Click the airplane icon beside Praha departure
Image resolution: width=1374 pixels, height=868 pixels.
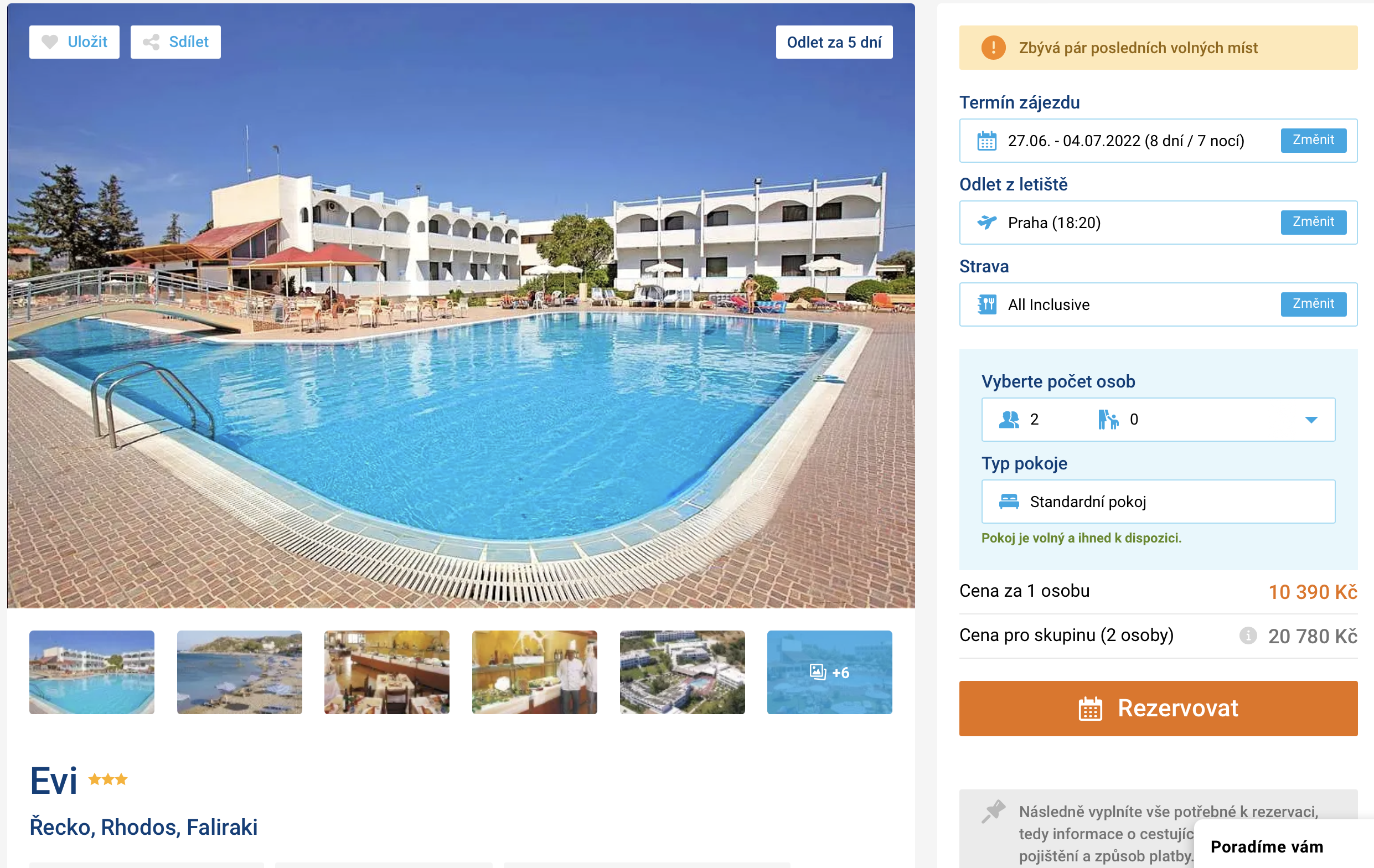point(986,222)
